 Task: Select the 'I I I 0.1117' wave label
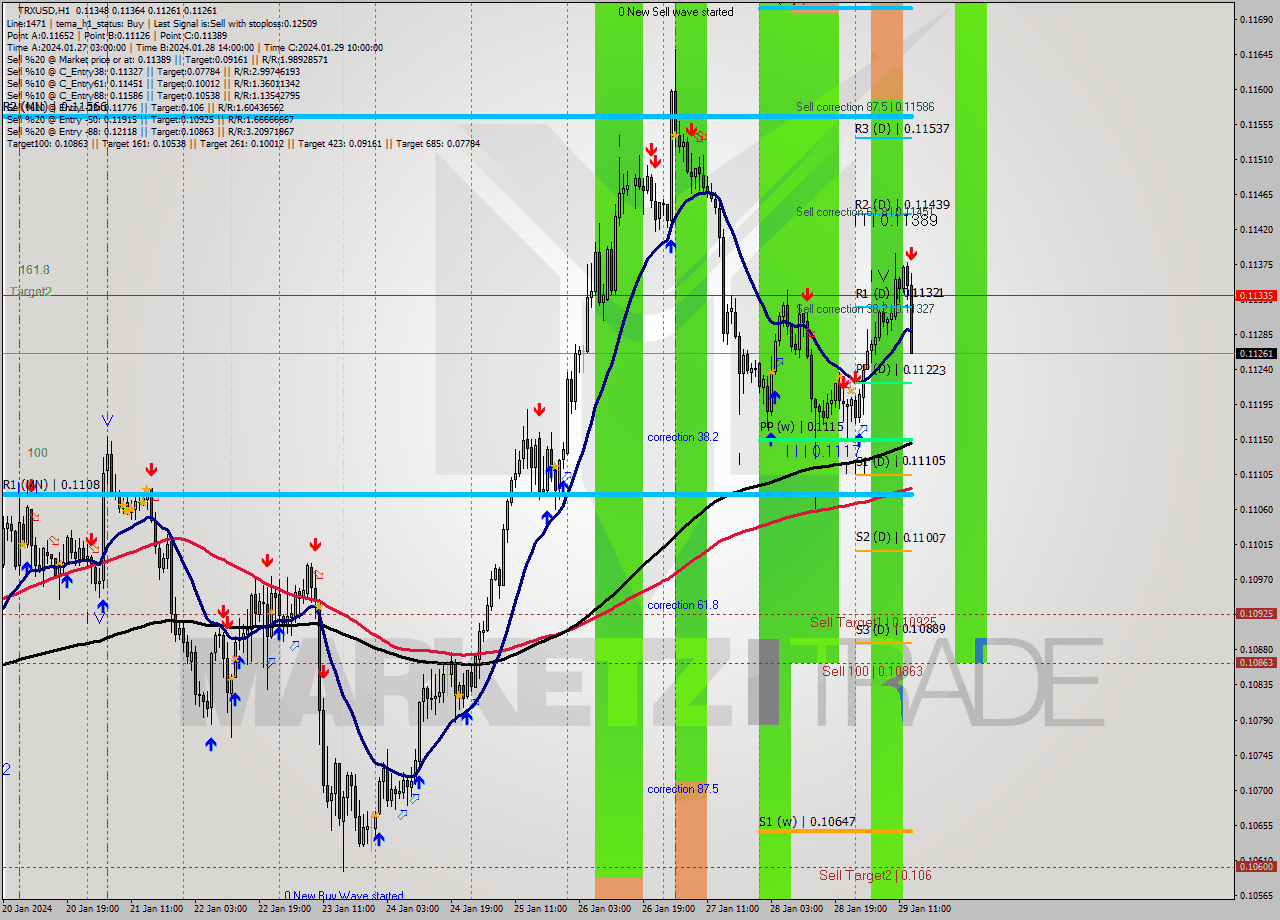822,452
